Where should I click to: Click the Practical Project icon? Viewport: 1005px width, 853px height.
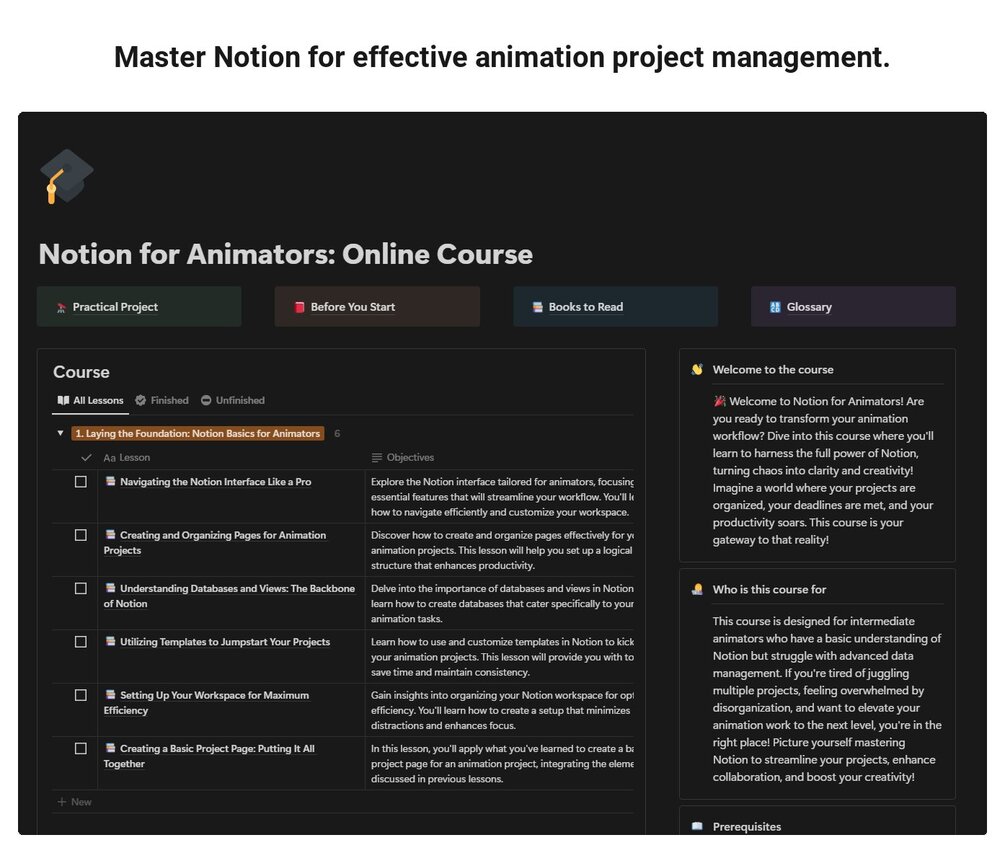(x=62, y=308)
